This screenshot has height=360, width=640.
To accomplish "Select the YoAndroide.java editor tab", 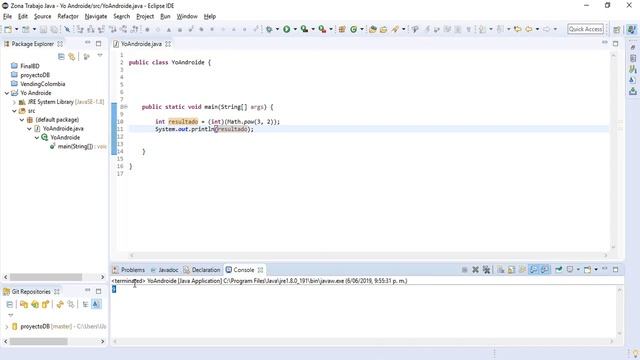I will (141, 44).
